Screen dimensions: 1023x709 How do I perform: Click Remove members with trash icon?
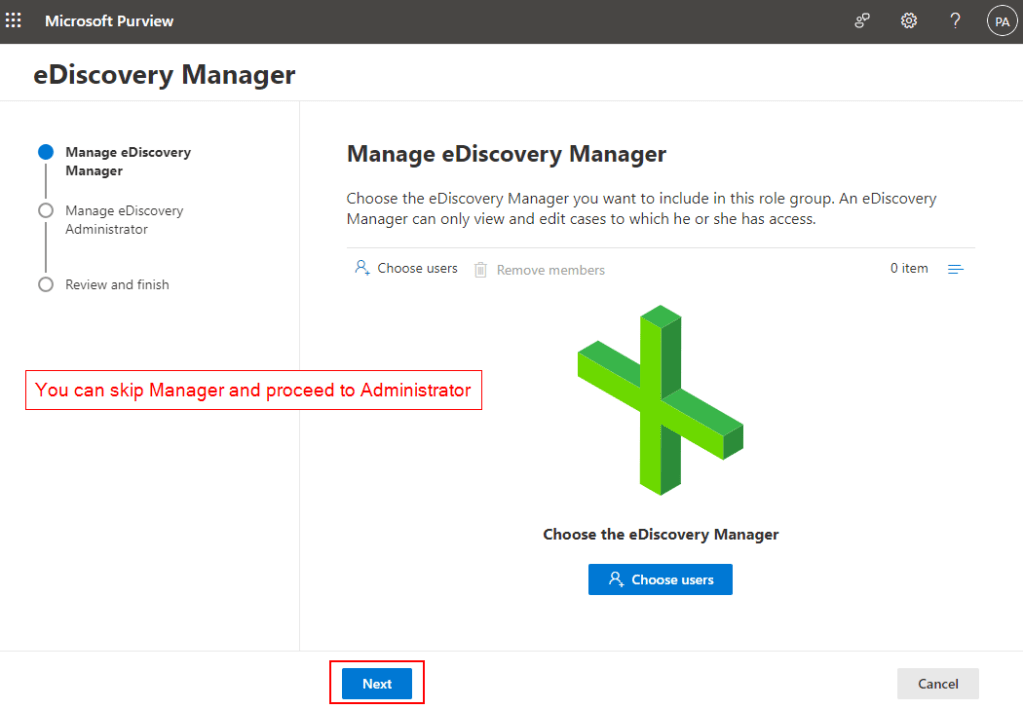[539, 270]
